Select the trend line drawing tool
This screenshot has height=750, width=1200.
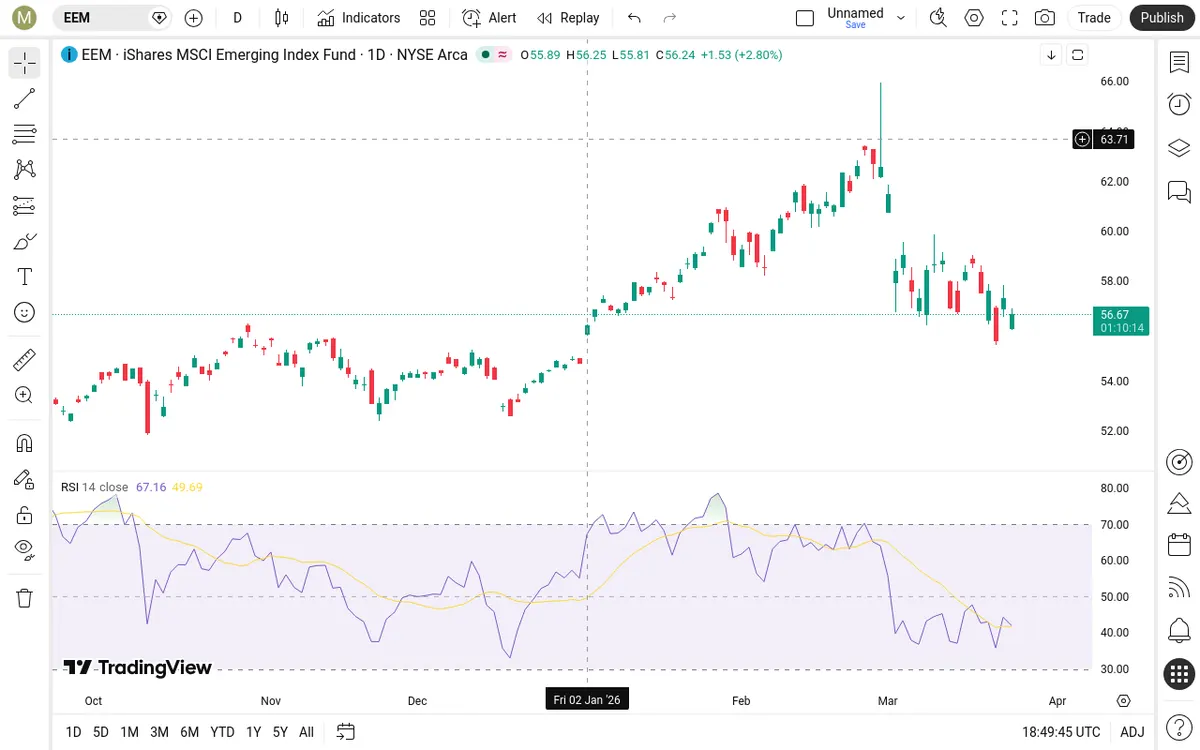tap(25, 98)
